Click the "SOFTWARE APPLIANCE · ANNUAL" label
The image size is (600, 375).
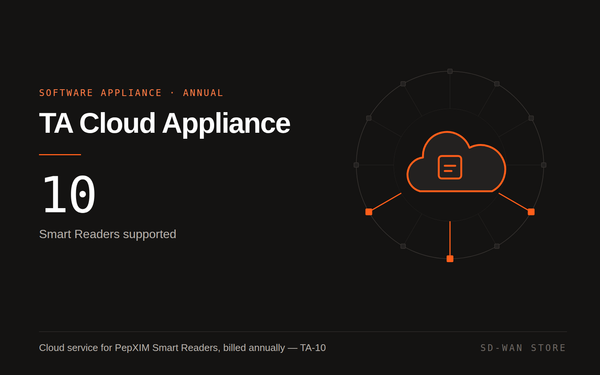coord(131,93)
